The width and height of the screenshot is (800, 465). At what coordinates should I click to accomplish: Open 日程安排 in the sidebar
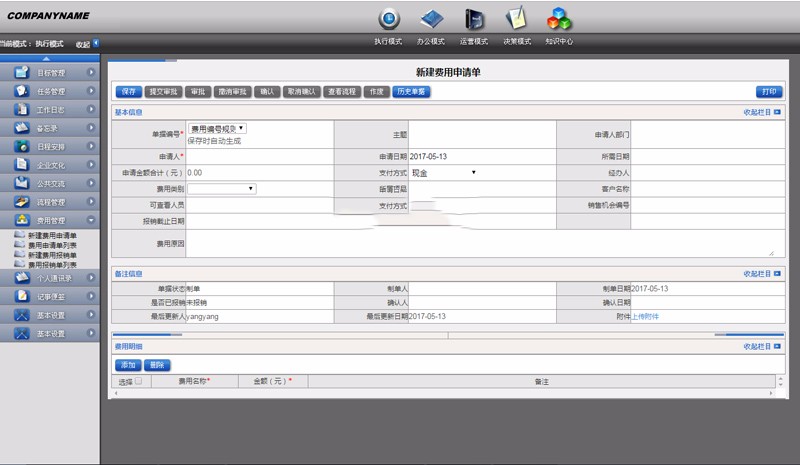point(22,146)
